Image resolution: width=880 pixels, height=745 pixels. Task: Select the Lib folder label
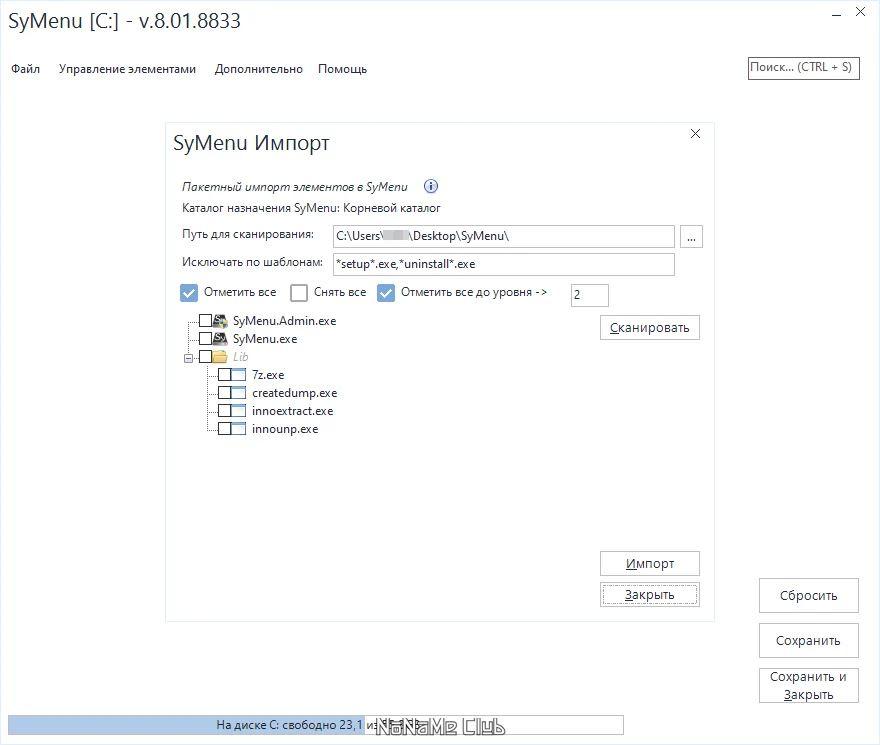click(x=240, y=357)
